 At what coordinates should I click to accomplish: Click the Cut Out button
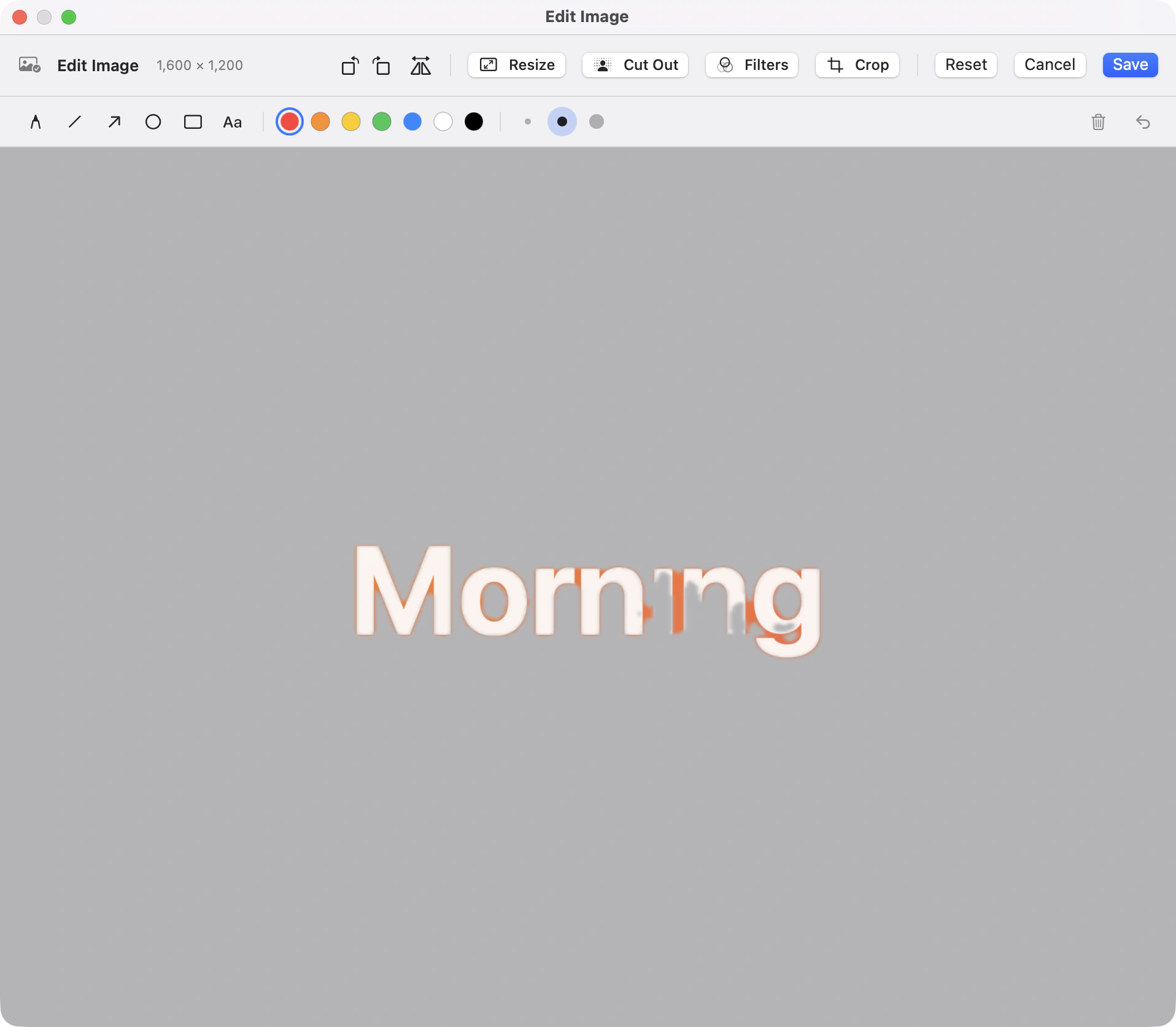635,65
